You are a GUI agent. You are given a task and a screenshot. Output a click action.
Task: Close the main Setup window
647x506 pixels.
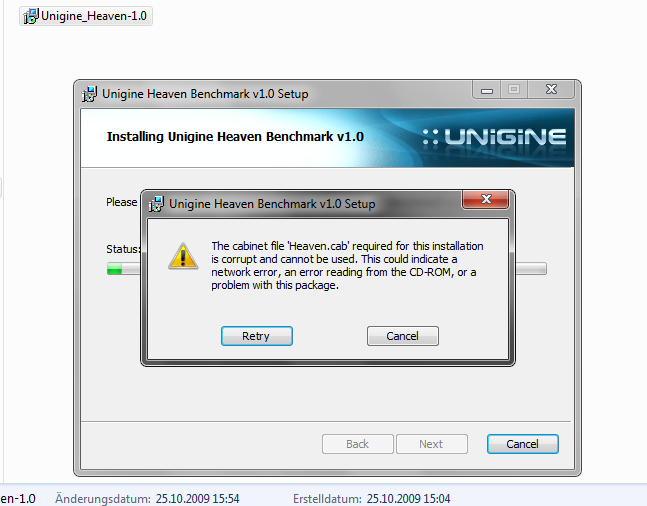[551, 90]
